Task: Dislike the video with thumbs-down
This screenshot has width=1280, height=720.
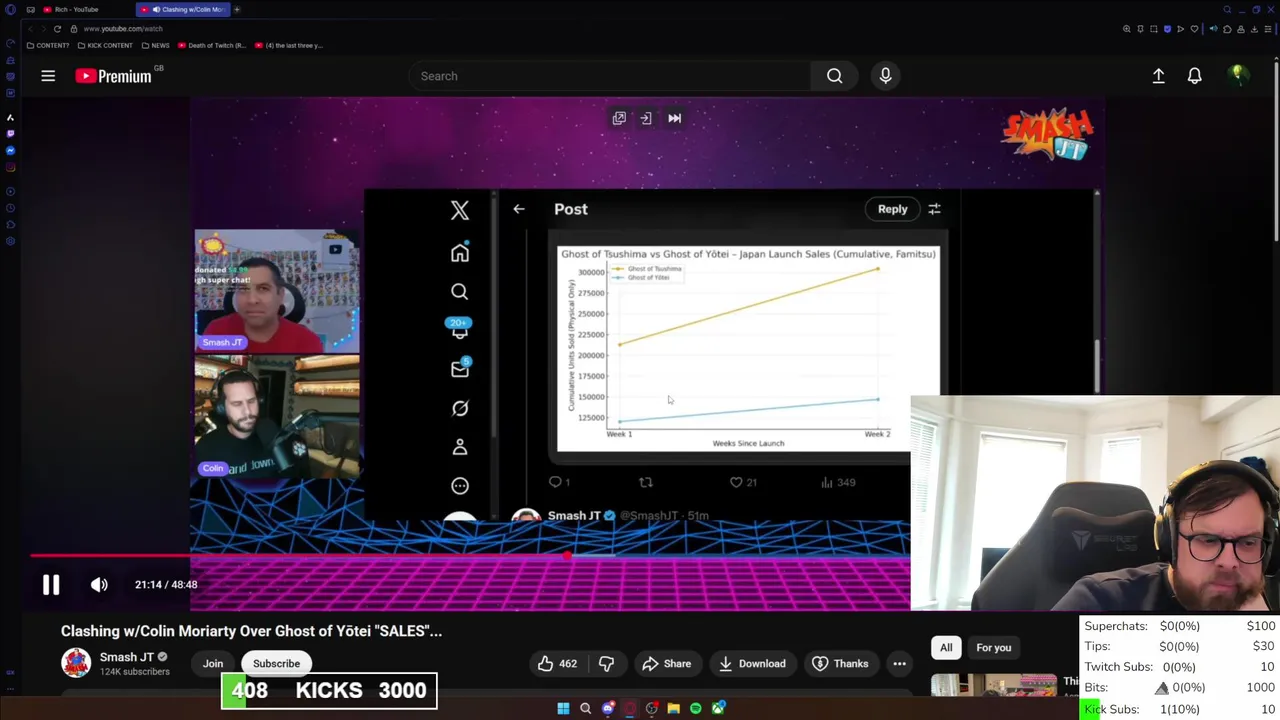Action: [x=606, y=664]
